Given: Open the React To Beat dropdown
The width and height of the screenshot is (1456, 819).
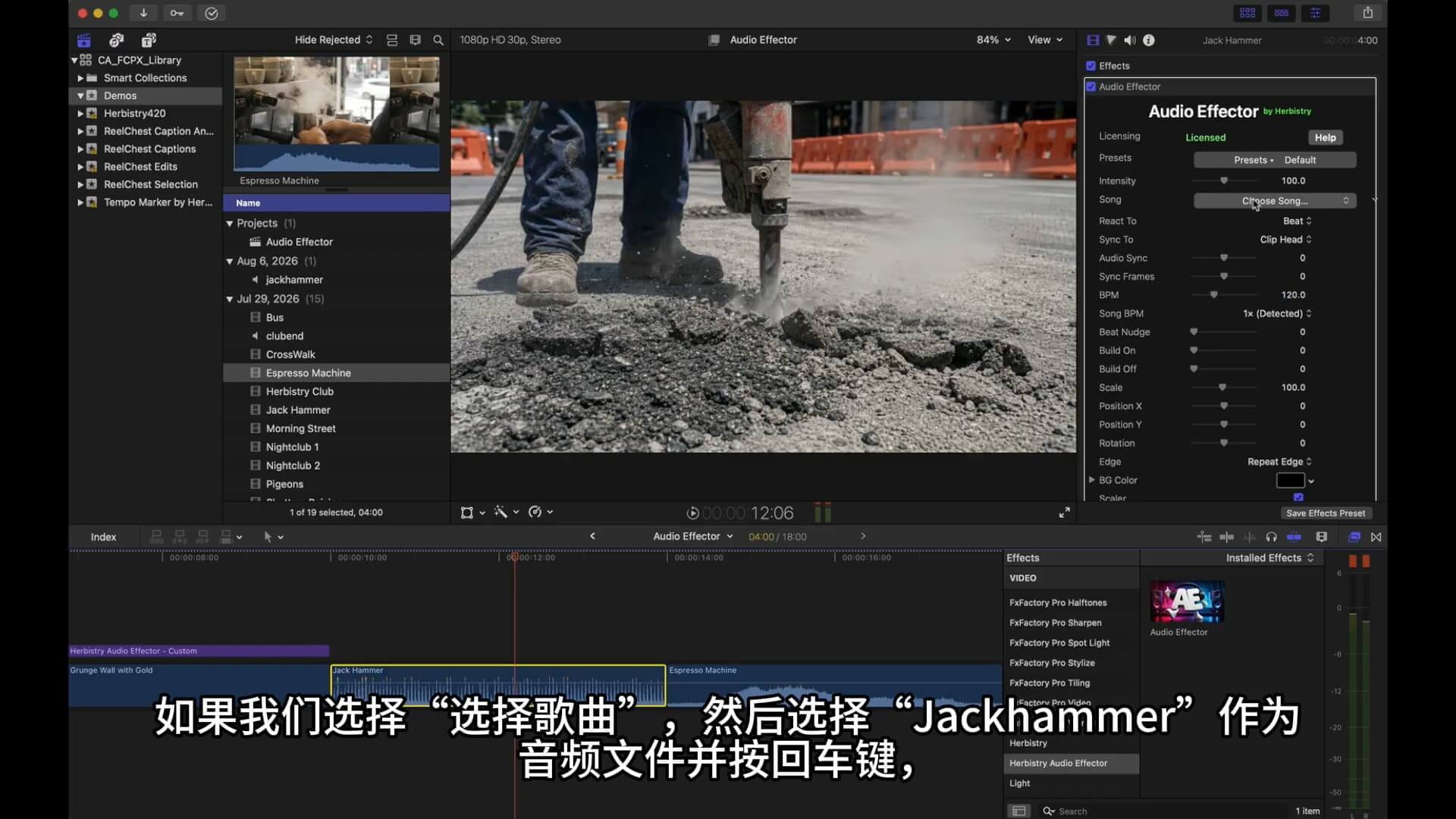Looking at the screenshot, I should 1297,221.
